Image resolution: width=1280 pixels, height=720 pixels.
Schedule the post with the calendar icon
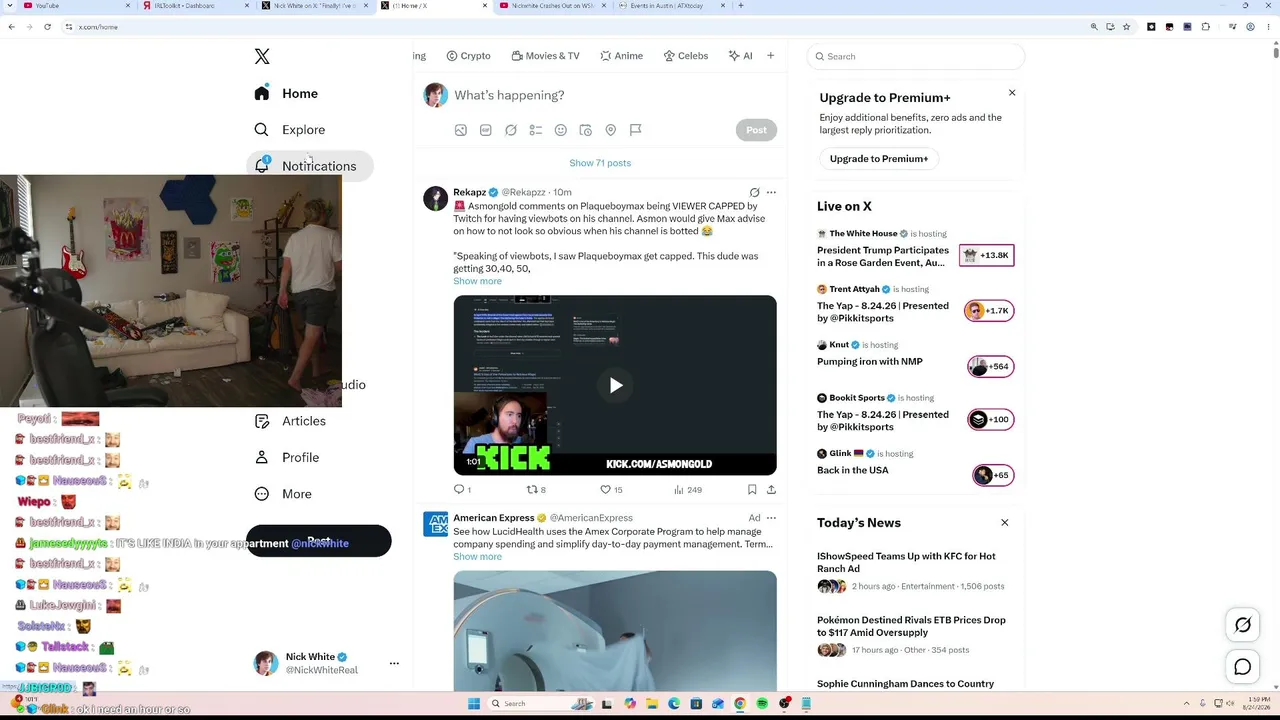pos(586,130)
